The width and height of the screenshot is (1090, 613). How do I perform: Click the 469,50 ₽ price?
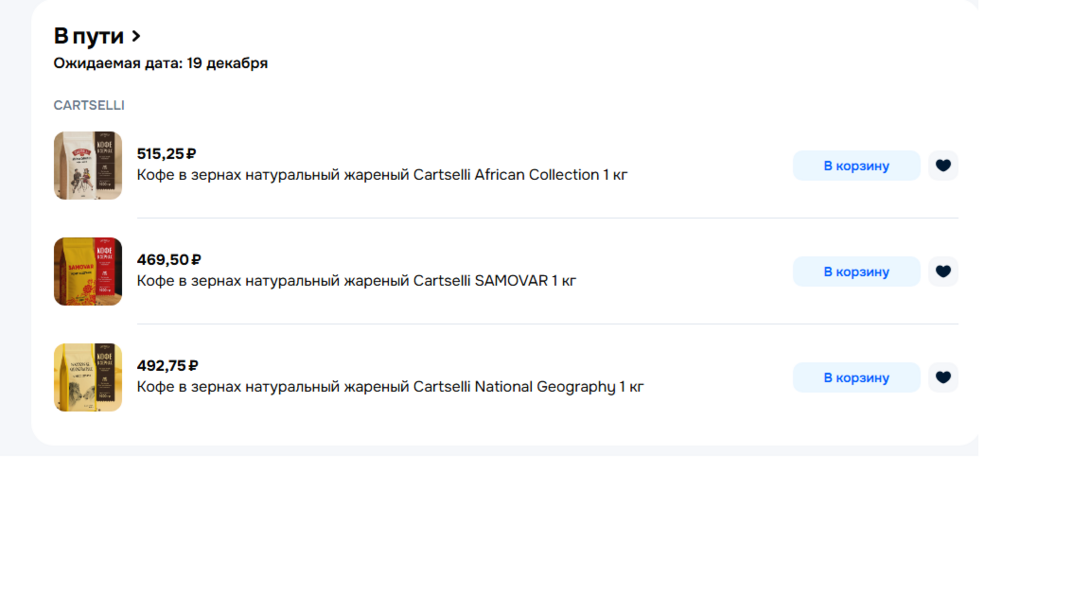[169, 260]
